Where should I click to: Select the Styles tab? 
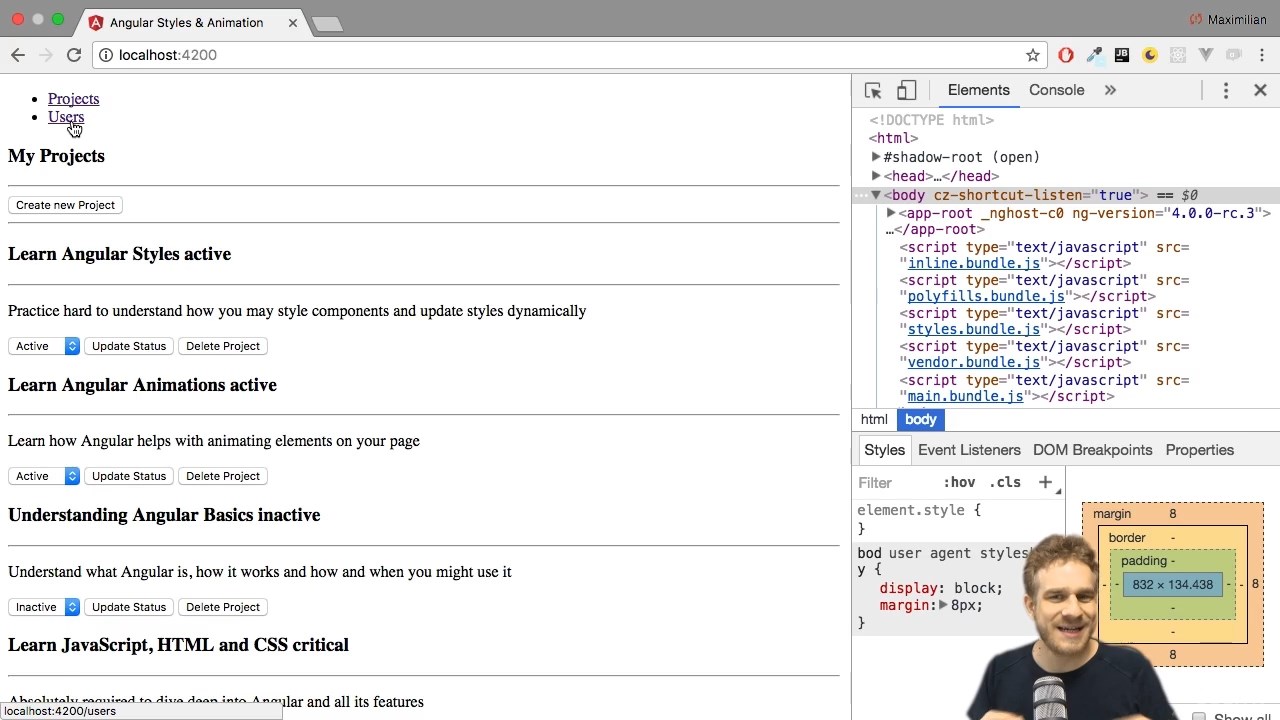point(884,450)
